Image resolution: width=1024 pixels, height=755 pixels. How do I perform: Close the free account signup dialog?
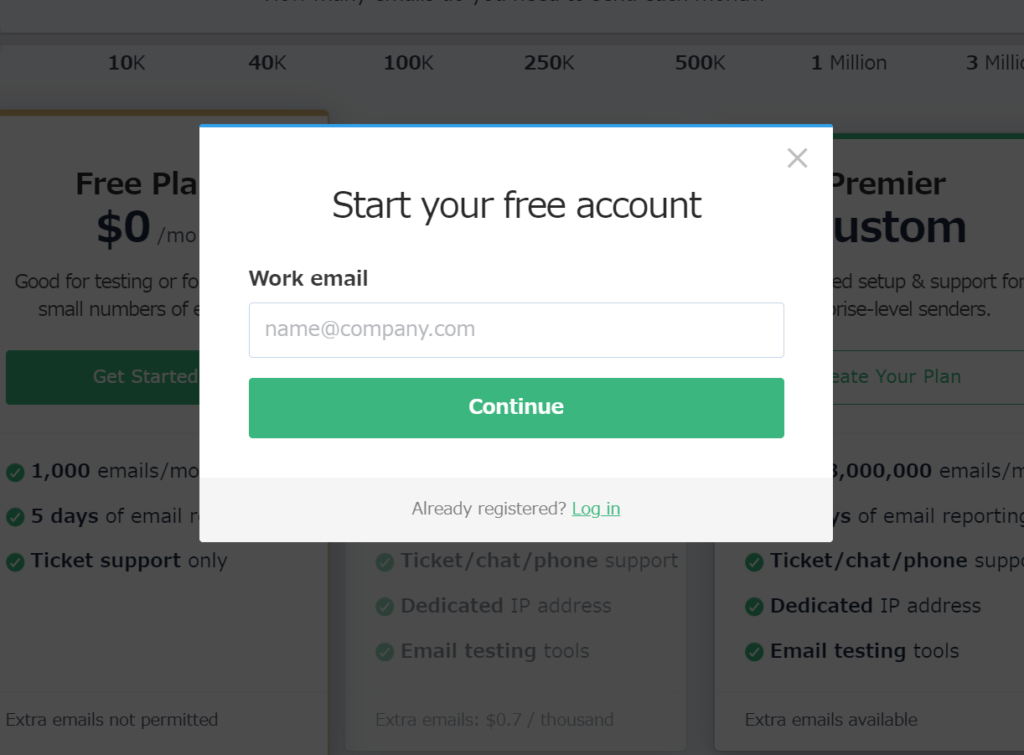(x=797, y=158)
